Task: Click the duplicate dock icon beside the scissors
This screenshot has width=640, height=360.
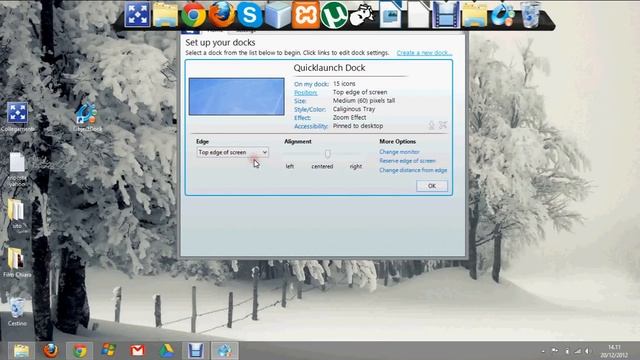Action: pos(431,125)
